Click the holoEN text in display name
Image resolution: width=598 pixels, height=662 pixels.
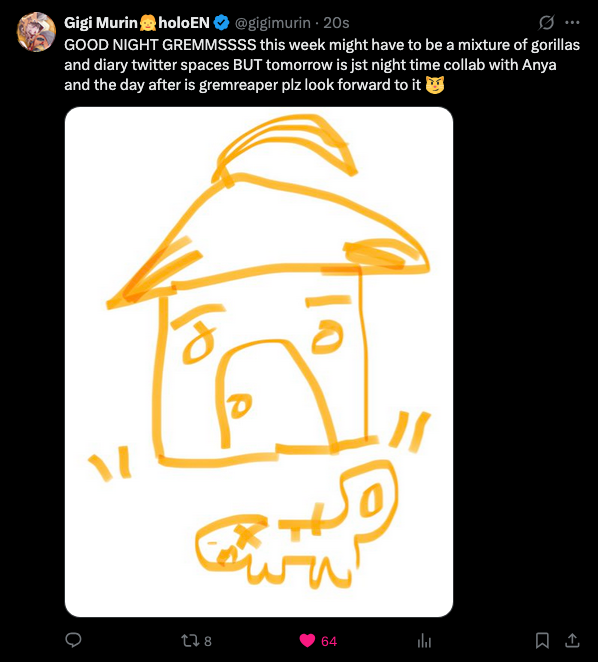[x=184, y=23]
